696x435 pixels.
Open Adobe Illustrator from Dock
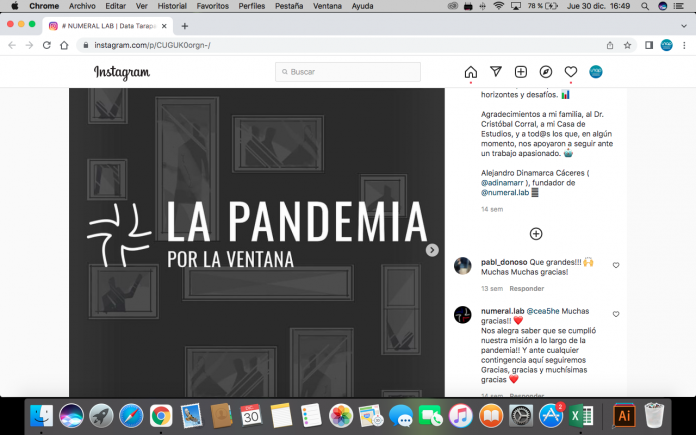tap(624, 416)
